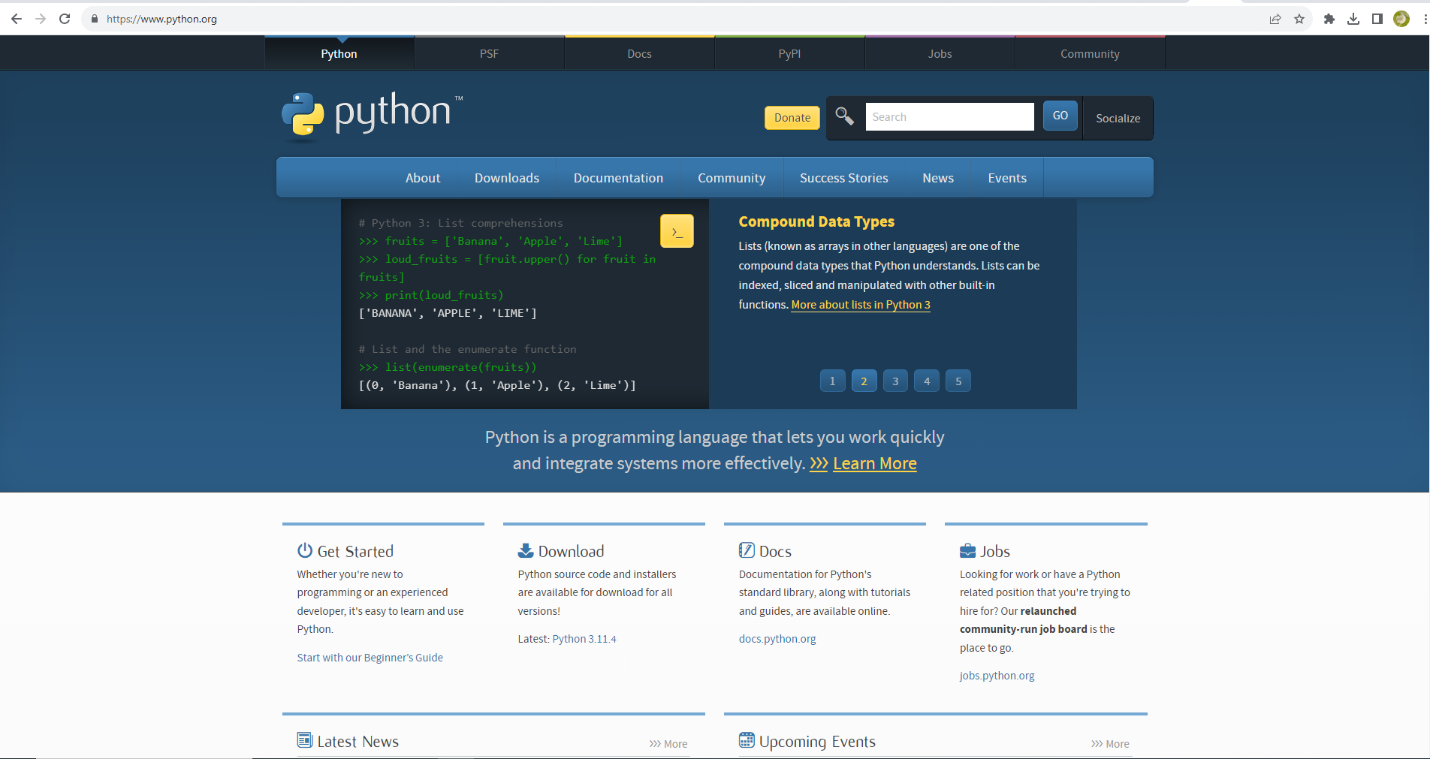Show slide 1 in the code carousel
1430x759 pixels.
[x=832, y=381]
